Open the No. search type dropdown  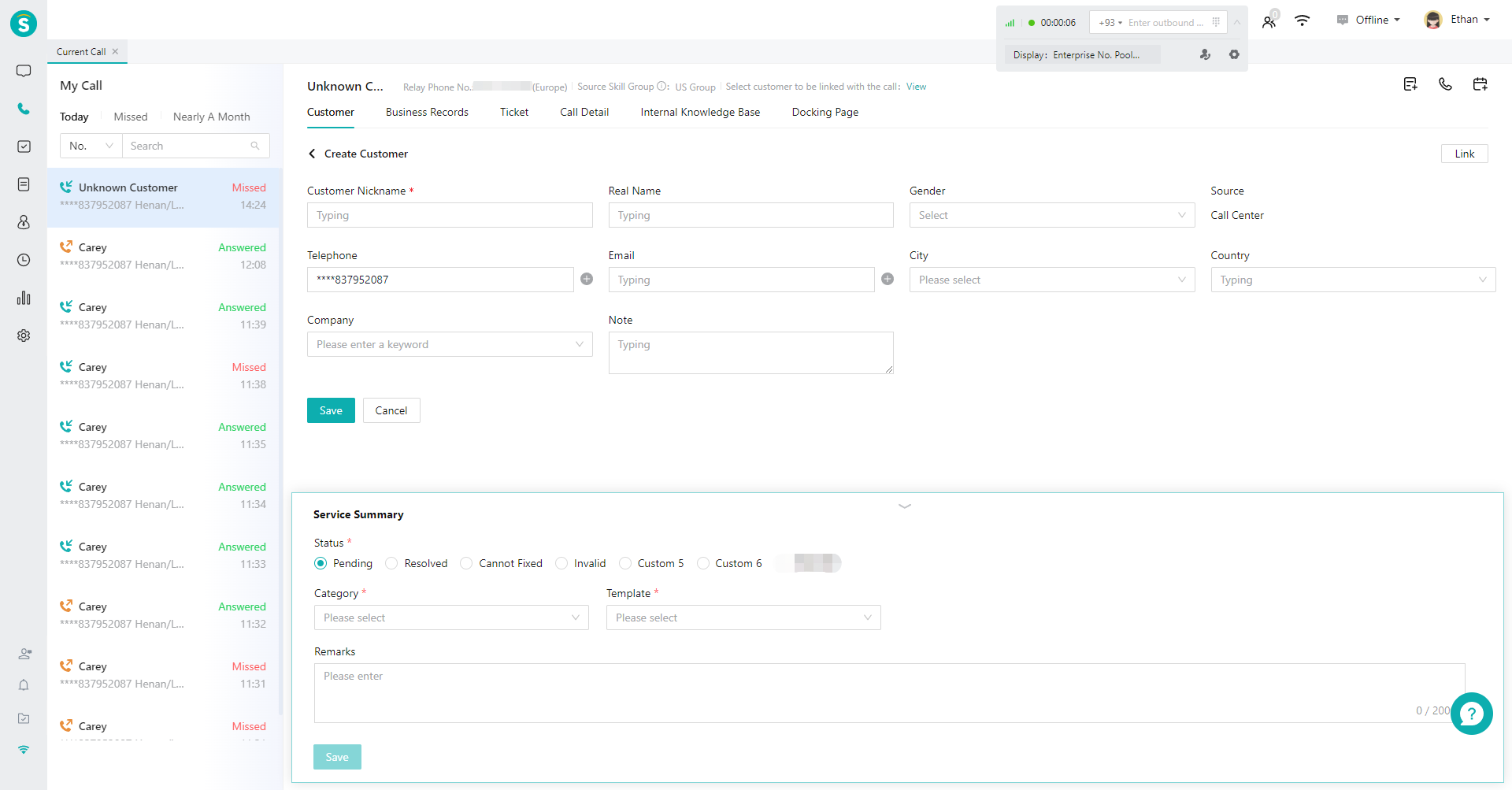[x=91, y=146]
